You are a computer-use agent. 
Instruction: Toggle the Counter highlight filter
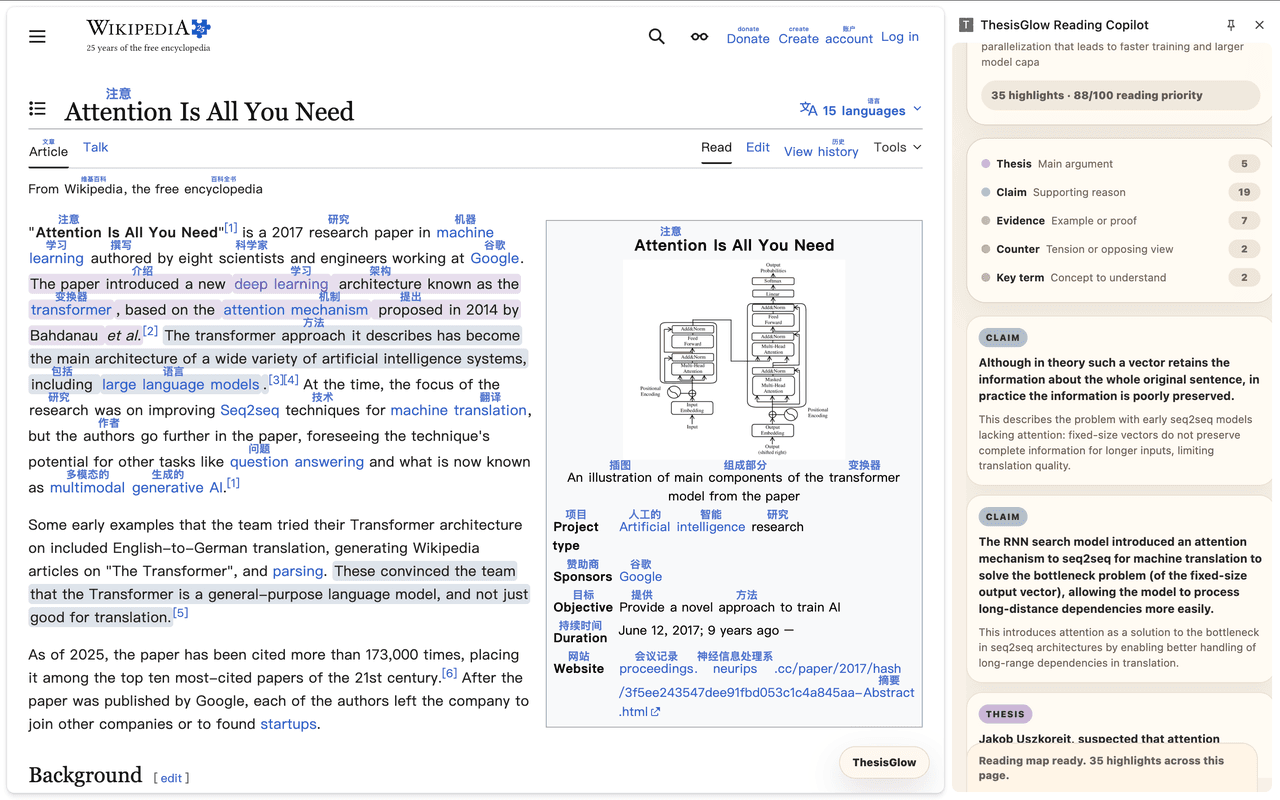(1119, 249)
